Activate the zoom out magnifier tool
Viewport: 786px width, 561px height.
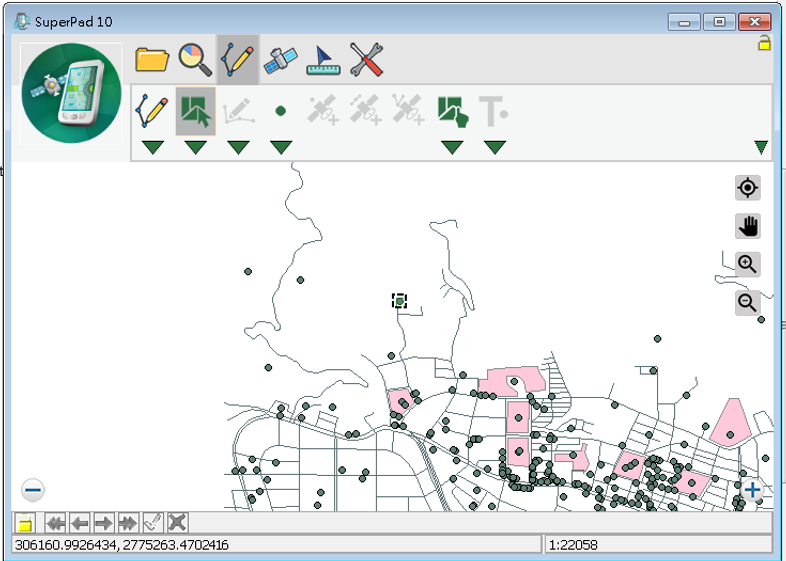(747, 303)
